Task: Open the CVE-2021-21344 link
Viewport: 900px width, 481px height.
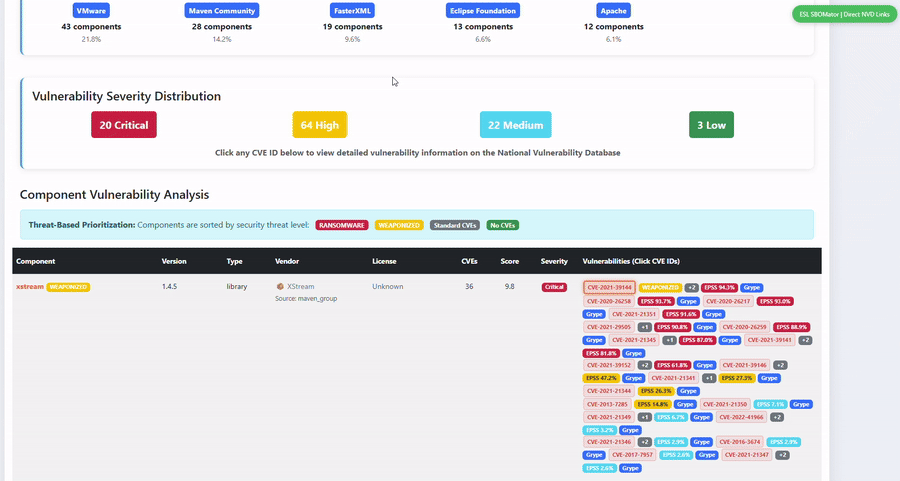Action: [x=609, y=391]
